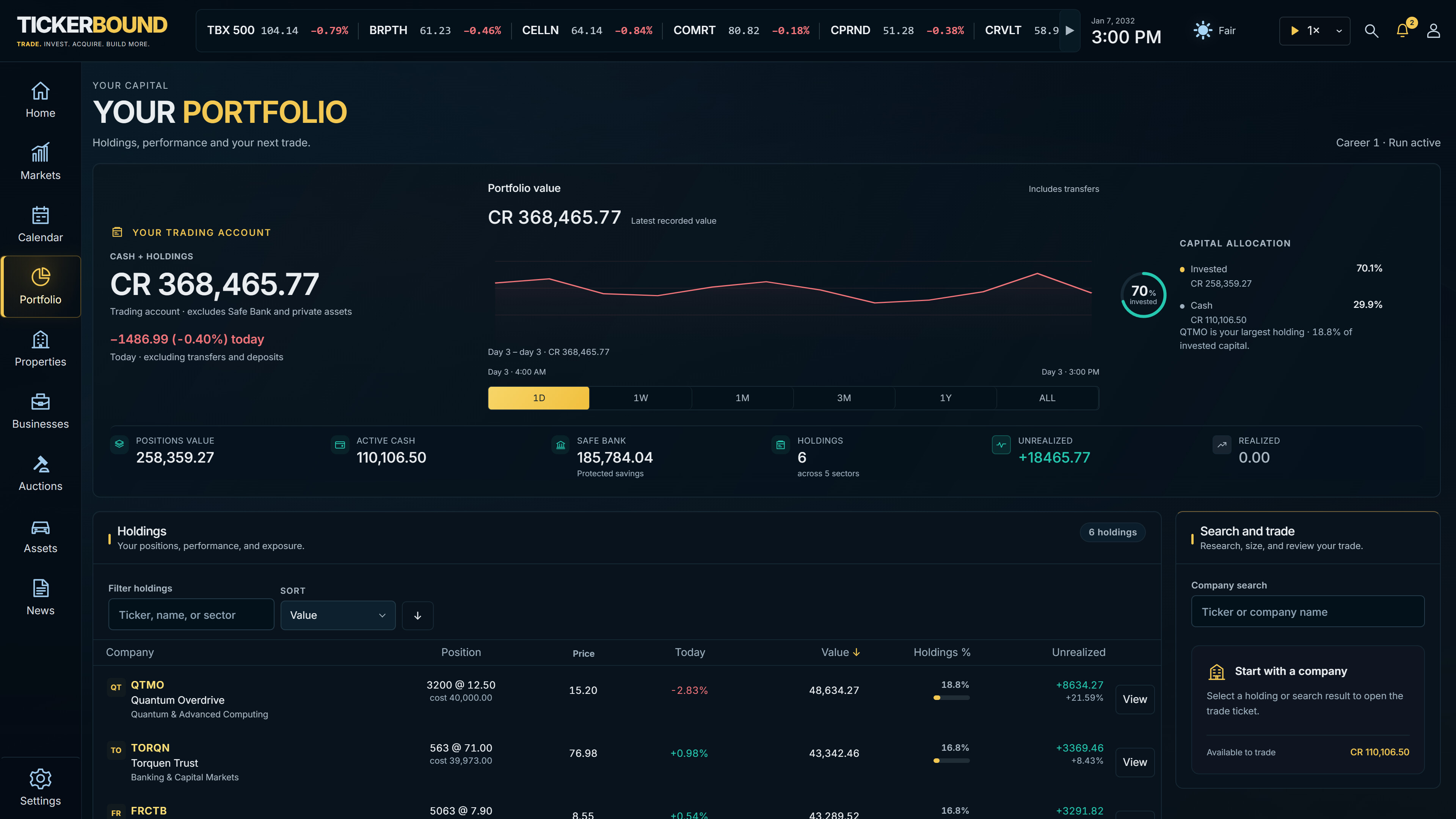Go to Properties

tap(40, 349)
